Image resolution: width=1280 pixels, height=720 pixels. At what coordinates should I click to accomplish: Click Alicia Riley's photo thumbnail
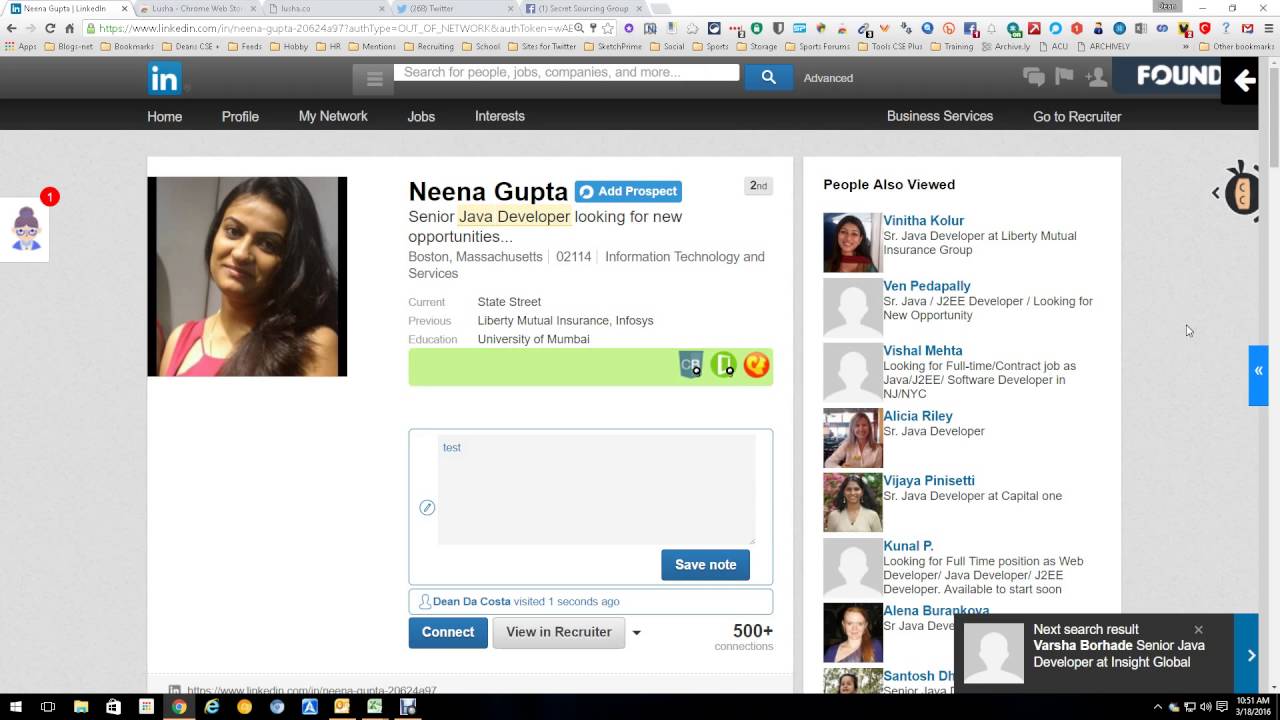[852, 437]
